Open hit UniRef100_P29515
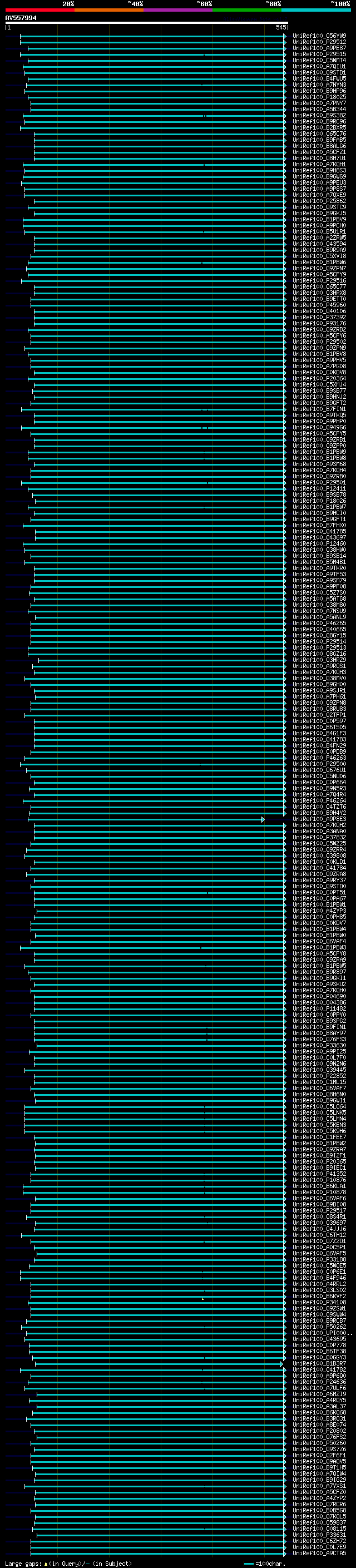The height and width of the screenshot is (1568, 356). [319, 54]
